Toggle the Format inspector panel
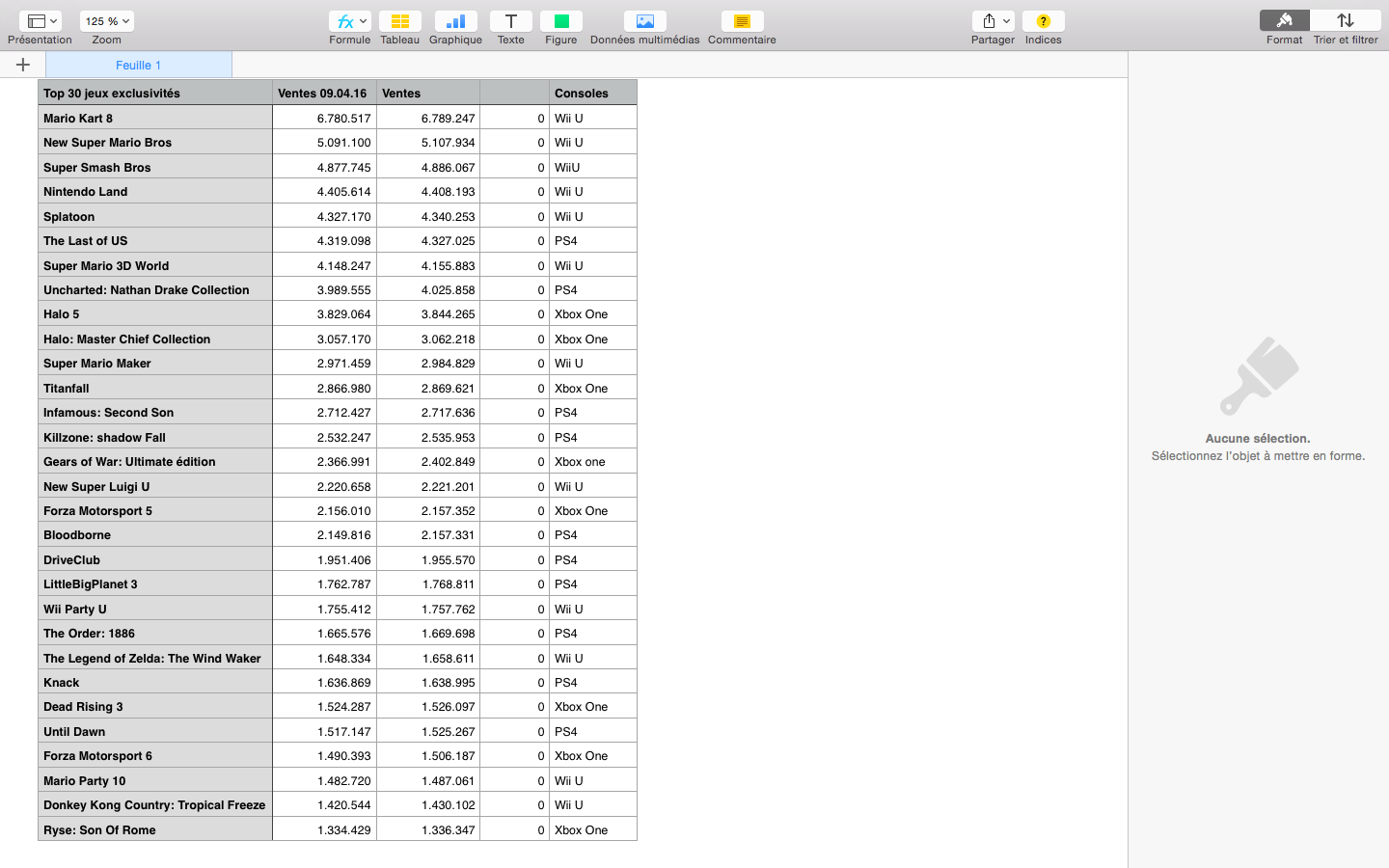Image resolution: width=1389 pixels, height=868 pixels. point(1284,20)
